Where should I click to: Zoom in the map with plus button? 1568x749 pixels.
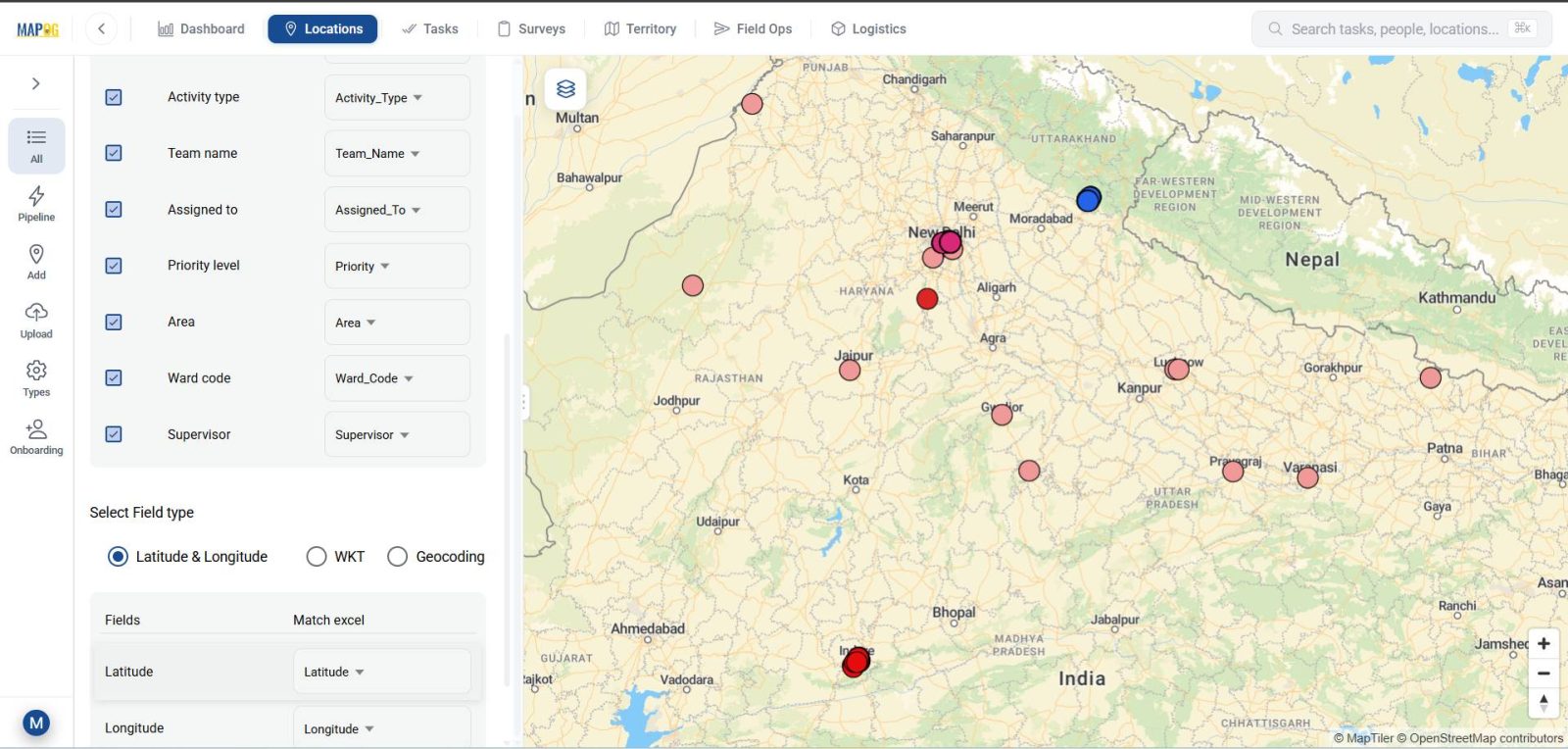(1543, 644)
